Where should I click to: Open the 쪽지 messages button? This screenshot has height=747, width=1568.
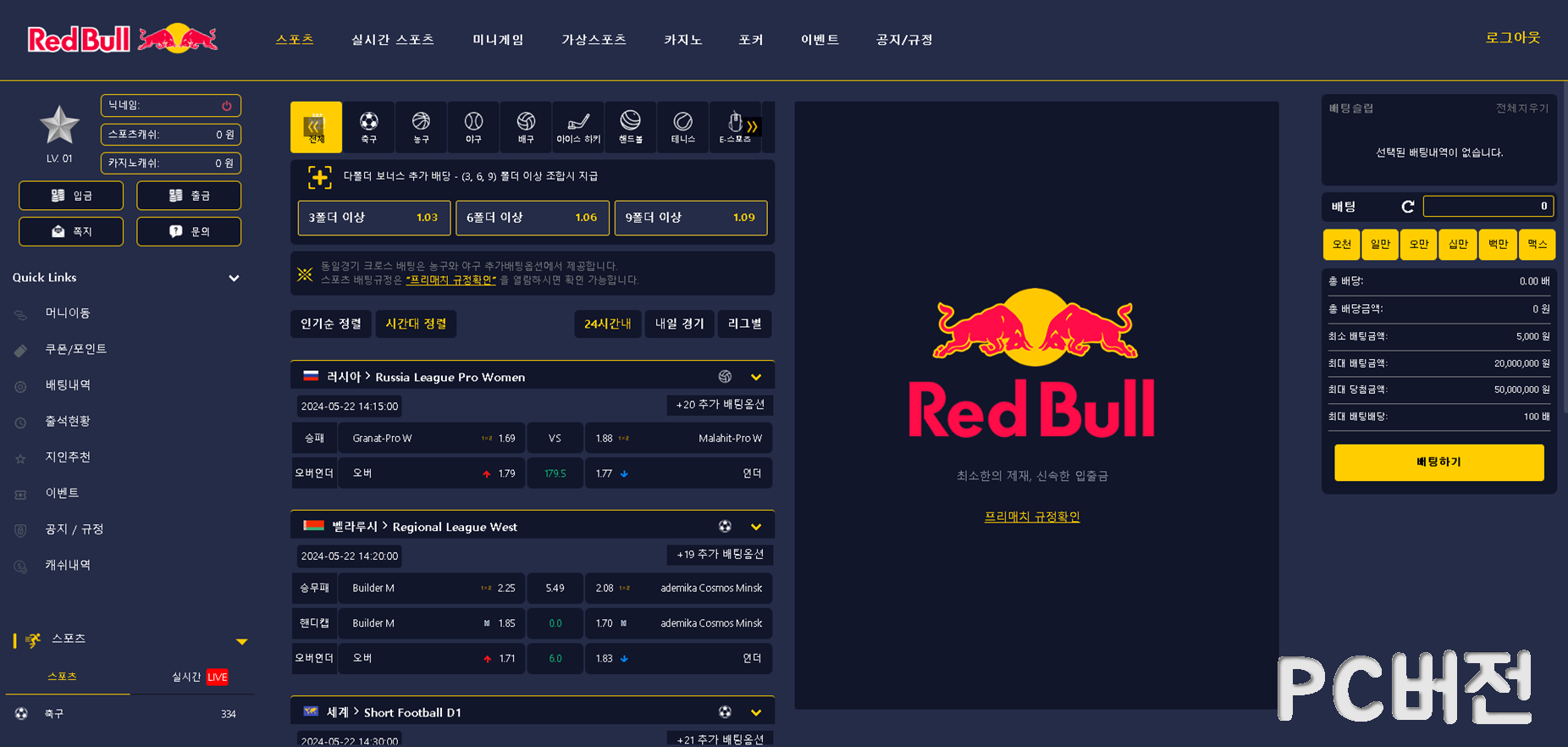click(x=71, y=231)
